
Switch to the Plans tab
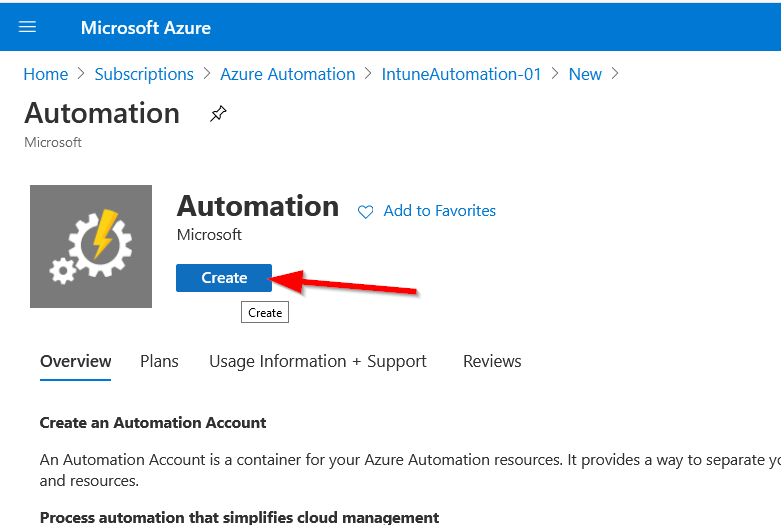point(159,361)
